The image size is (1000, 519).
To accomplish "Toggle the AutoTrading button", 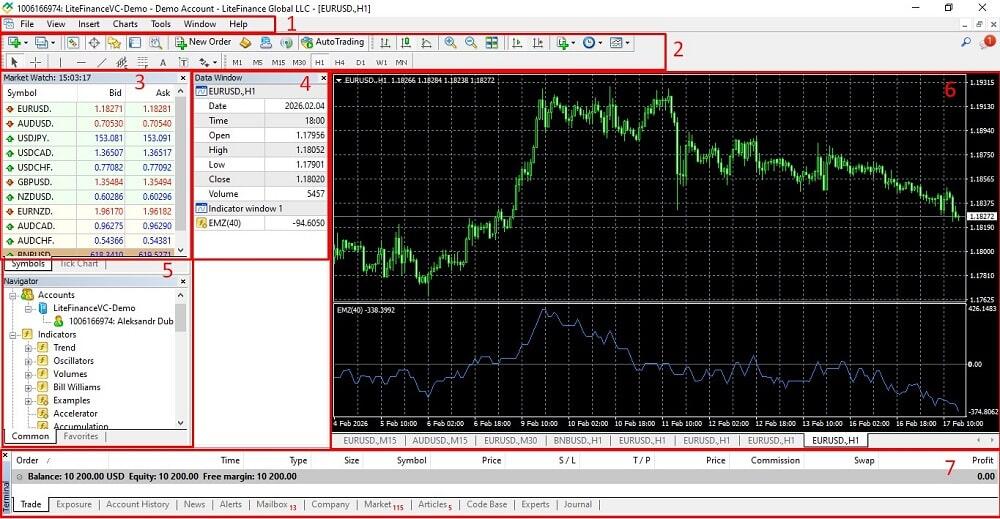I will coord(333,42).
